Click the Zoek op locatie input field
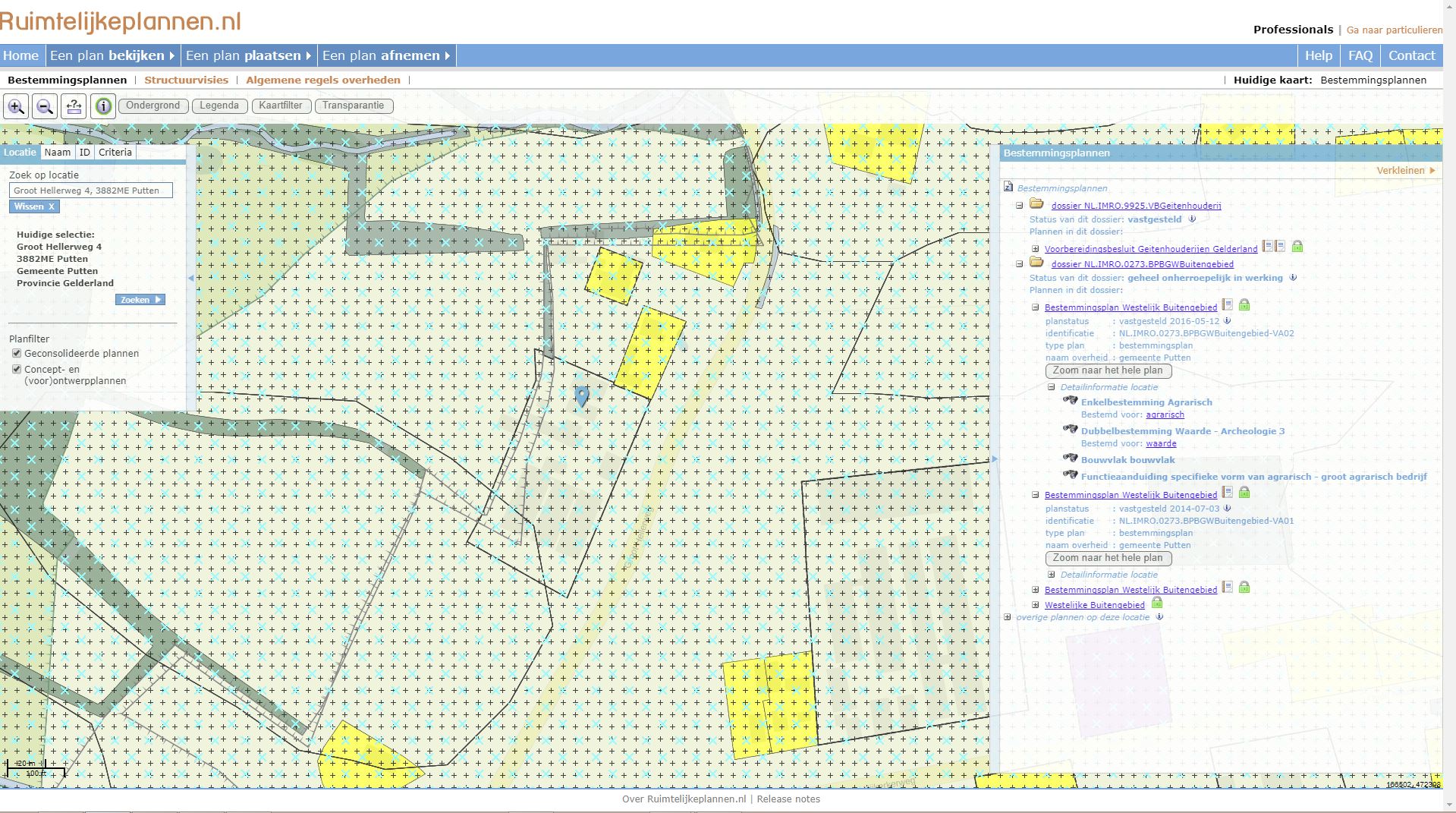1456x813 pixels. point(91,190)
